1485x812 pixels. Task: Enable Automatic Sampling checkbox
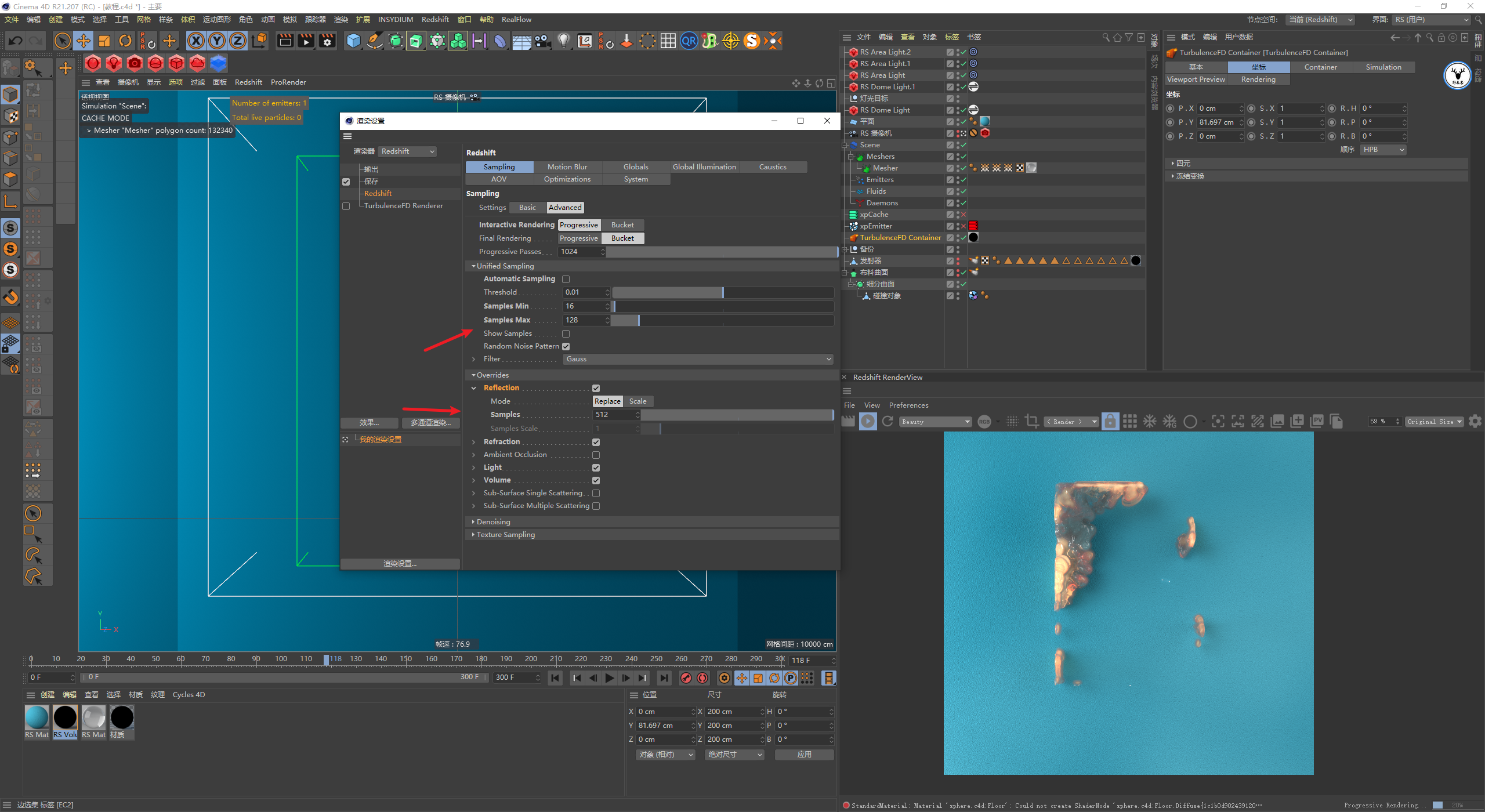566,279
